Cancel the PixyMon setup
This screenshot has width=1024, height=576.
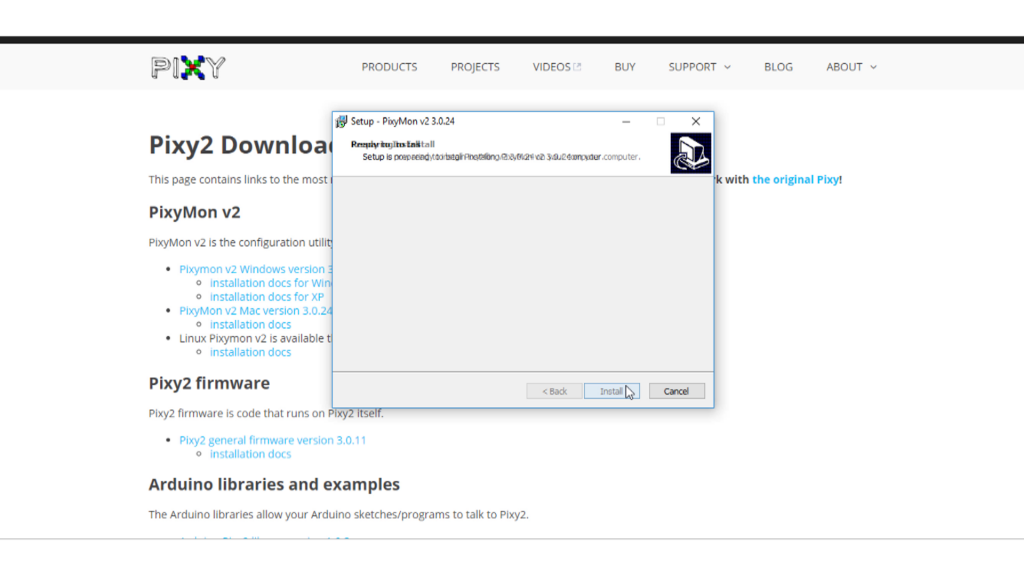(676, 391)
